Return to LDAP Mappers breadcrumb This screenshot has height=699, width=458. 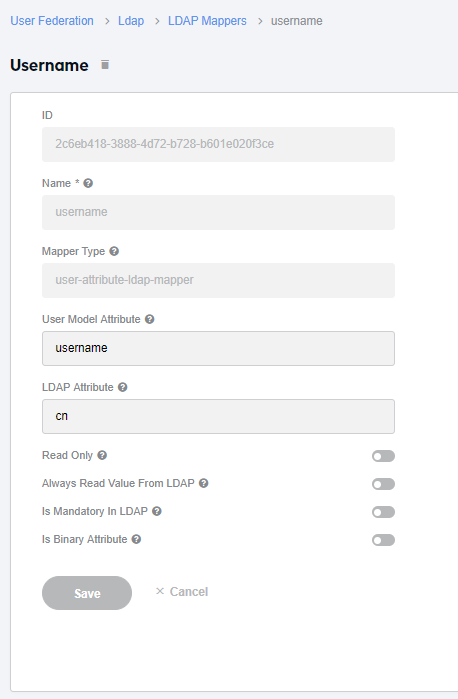pos(207,21)
